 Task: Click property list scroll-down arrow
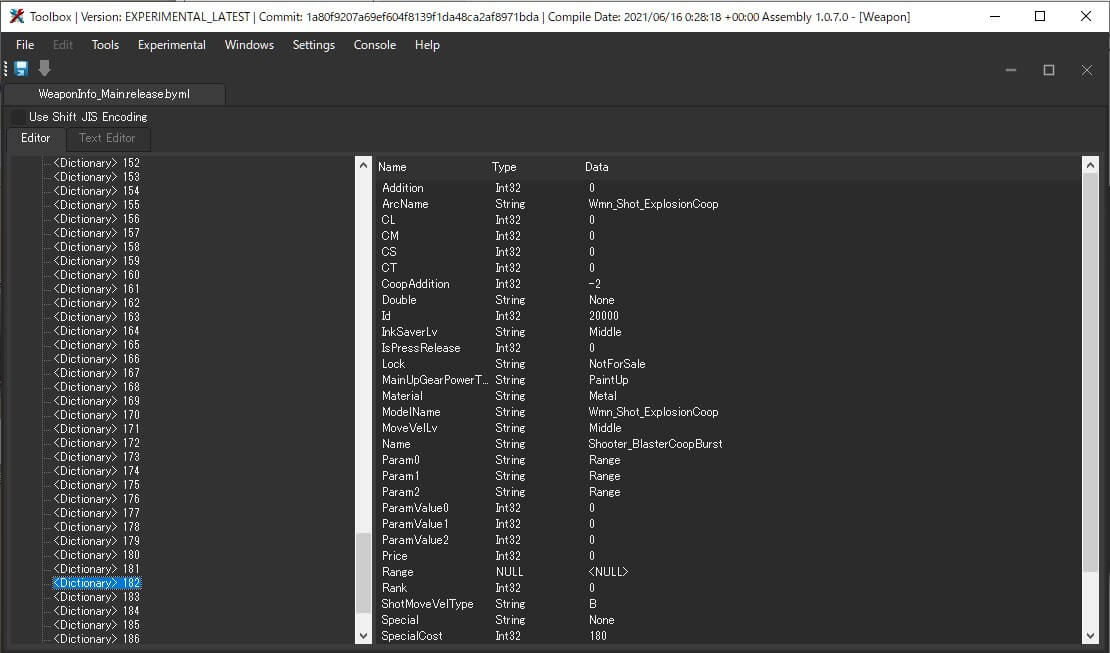tap(1090, 635)
